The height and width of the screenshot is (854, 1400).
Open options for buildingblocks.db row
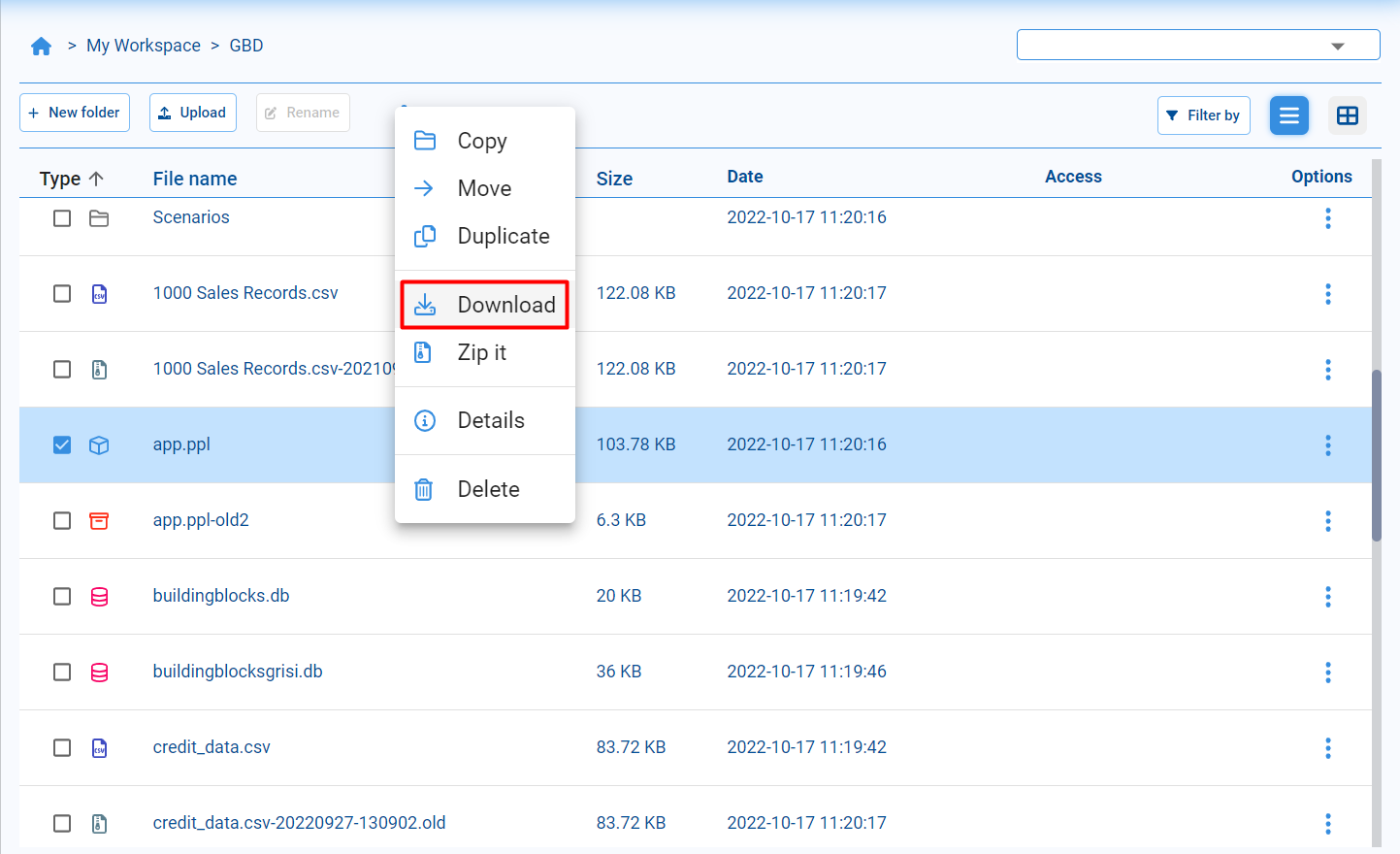(x=1327, y=597)
